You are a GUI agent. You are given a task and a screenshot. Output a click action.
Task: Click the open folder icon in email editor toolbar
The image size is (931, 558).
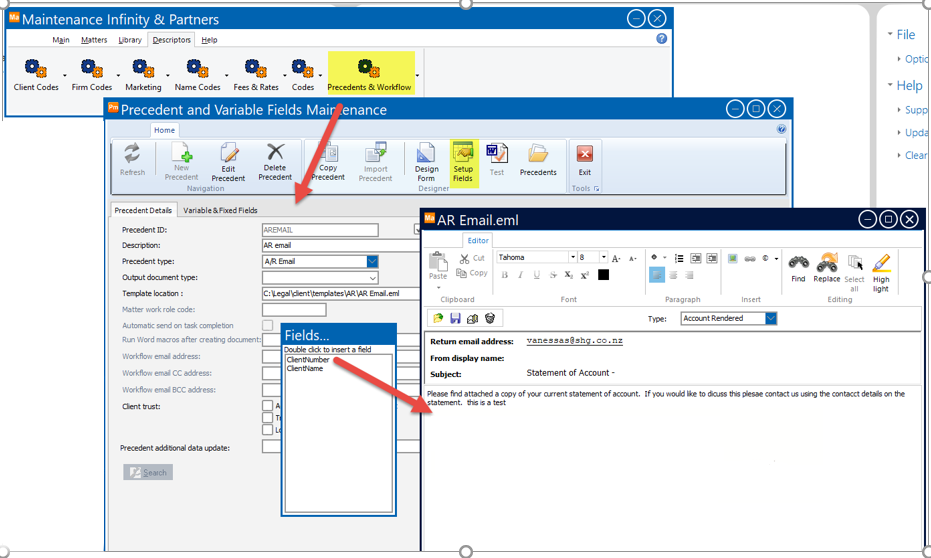click(438, 319)
